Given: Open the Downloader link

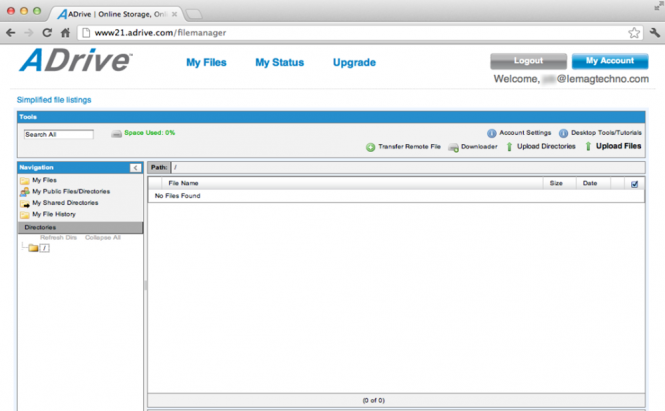Looking at the screenshot, I should pyautogui.click(x=479, y=147).
